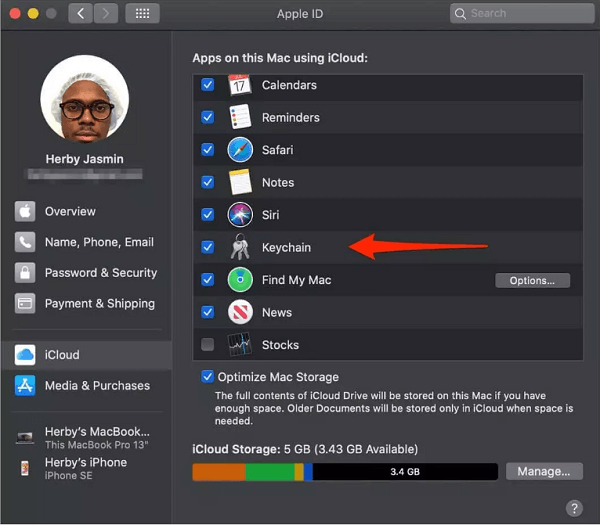The width and height of the screenshot is (600, 525).
Task: Click the Siri icon
Action: (x=240, y=215)
